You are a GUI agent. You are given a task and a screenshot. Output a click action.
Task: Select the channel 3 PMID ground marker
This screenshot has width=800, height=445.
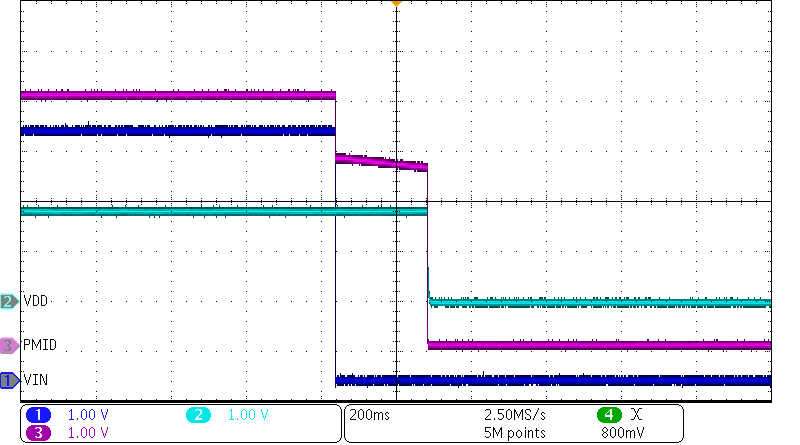point(9,345)
